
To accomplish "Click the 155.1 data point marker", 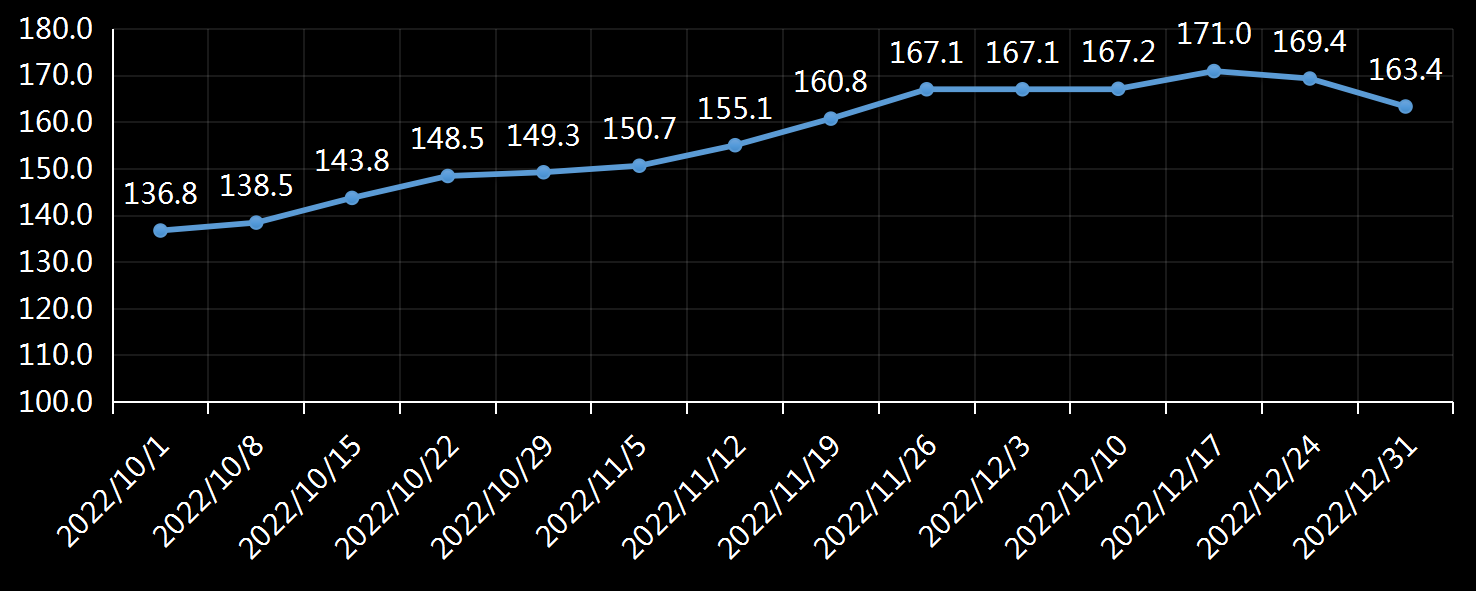I will point(735,145).
